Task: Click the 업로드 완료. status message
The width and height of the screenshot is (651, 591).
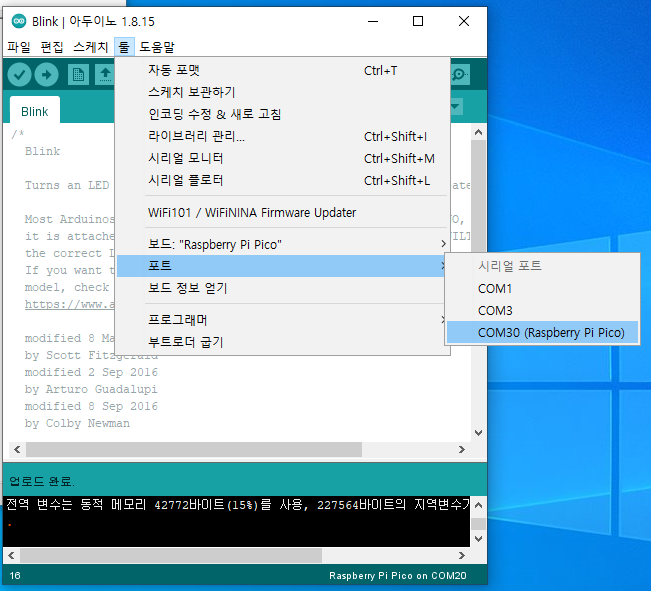Action: coord(42,481)
